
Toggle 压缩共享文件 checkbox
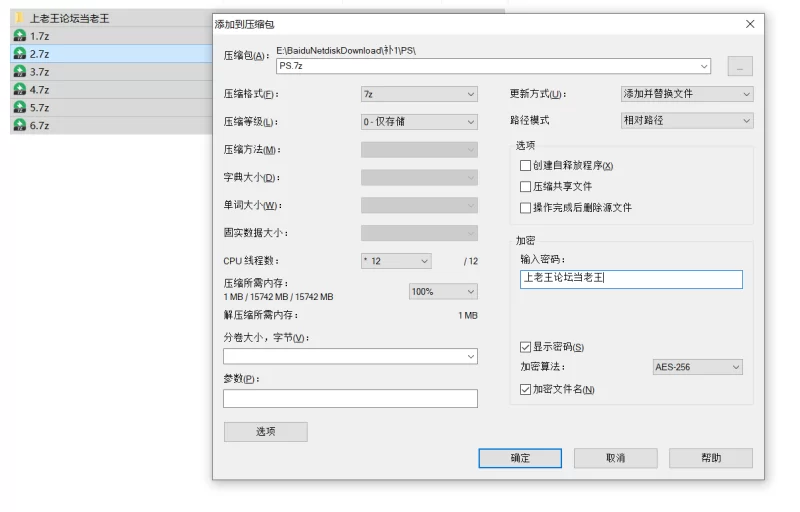(526, 186)
